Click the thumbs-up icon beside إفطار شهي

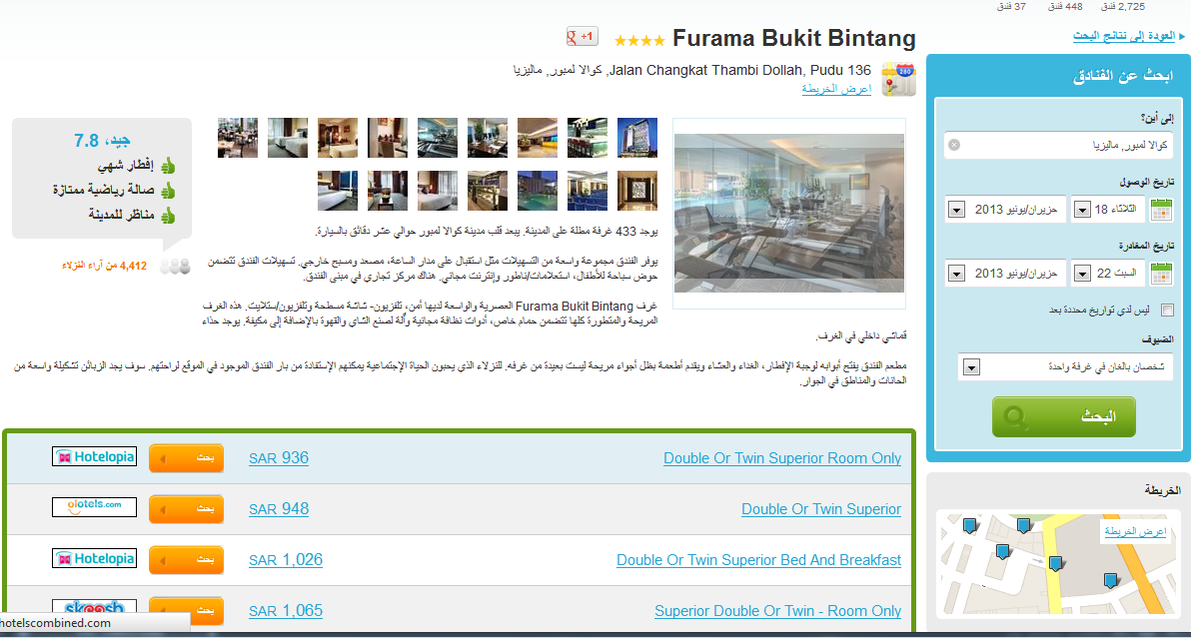pyautogui.click(x=168, y=166)
